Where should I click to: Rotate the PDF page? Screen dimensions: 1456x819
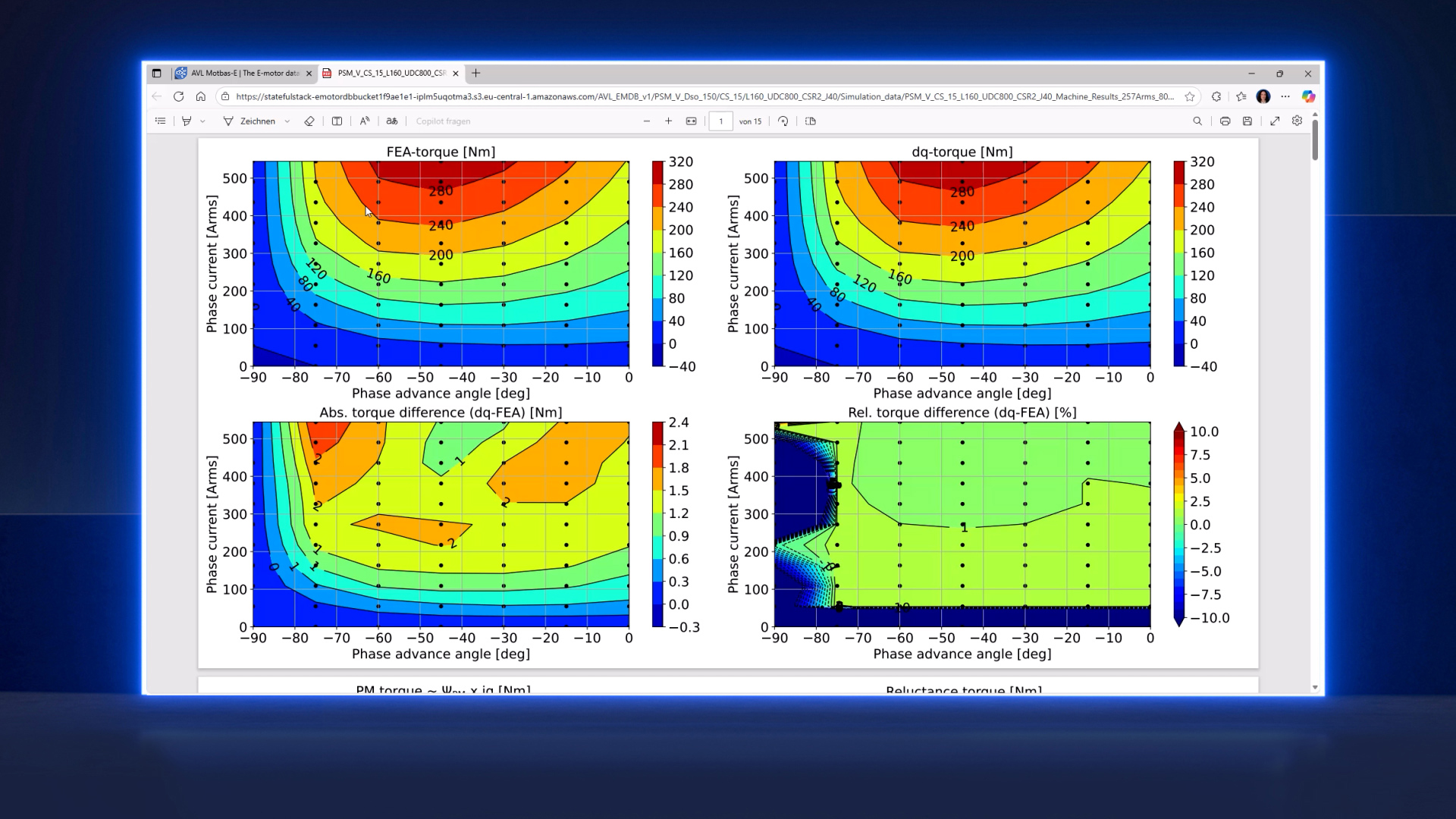[783, 121]
